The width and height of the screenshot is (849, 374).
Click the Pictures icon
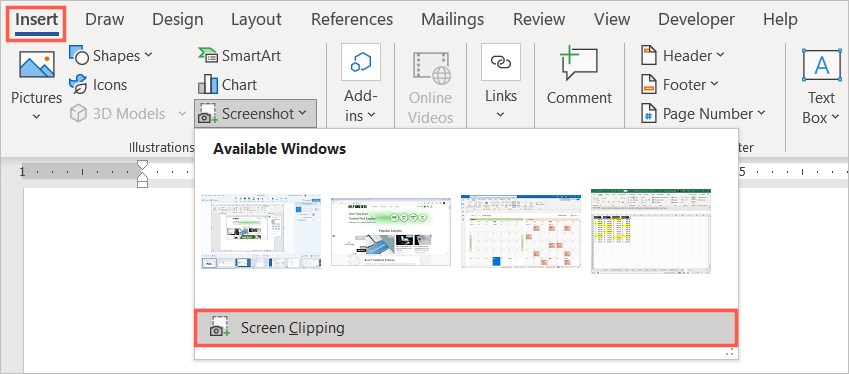(x=37, y=65)
